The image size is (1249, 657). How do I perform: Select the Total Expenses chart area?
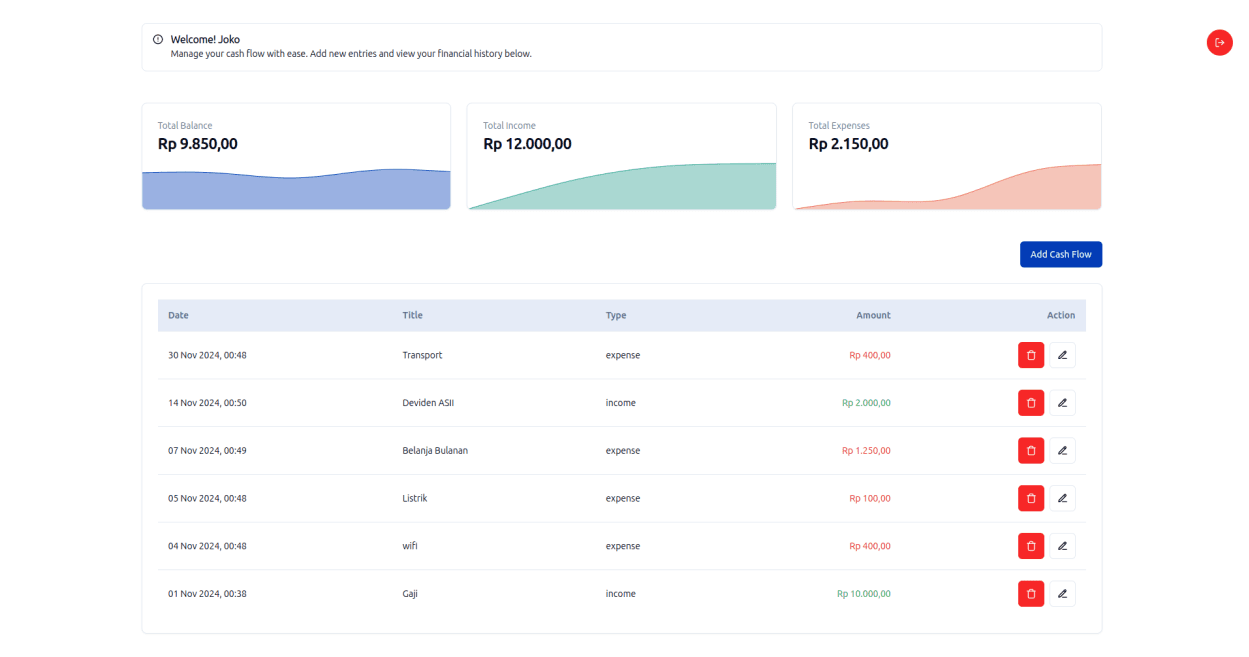(947, 187)
